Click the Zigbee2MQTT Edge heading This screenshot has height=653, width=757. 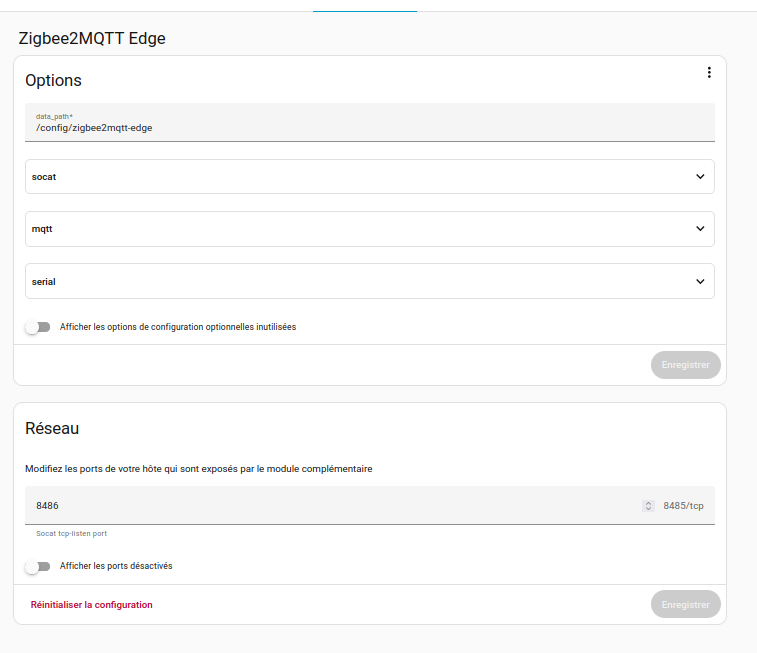tap(92, 38)
